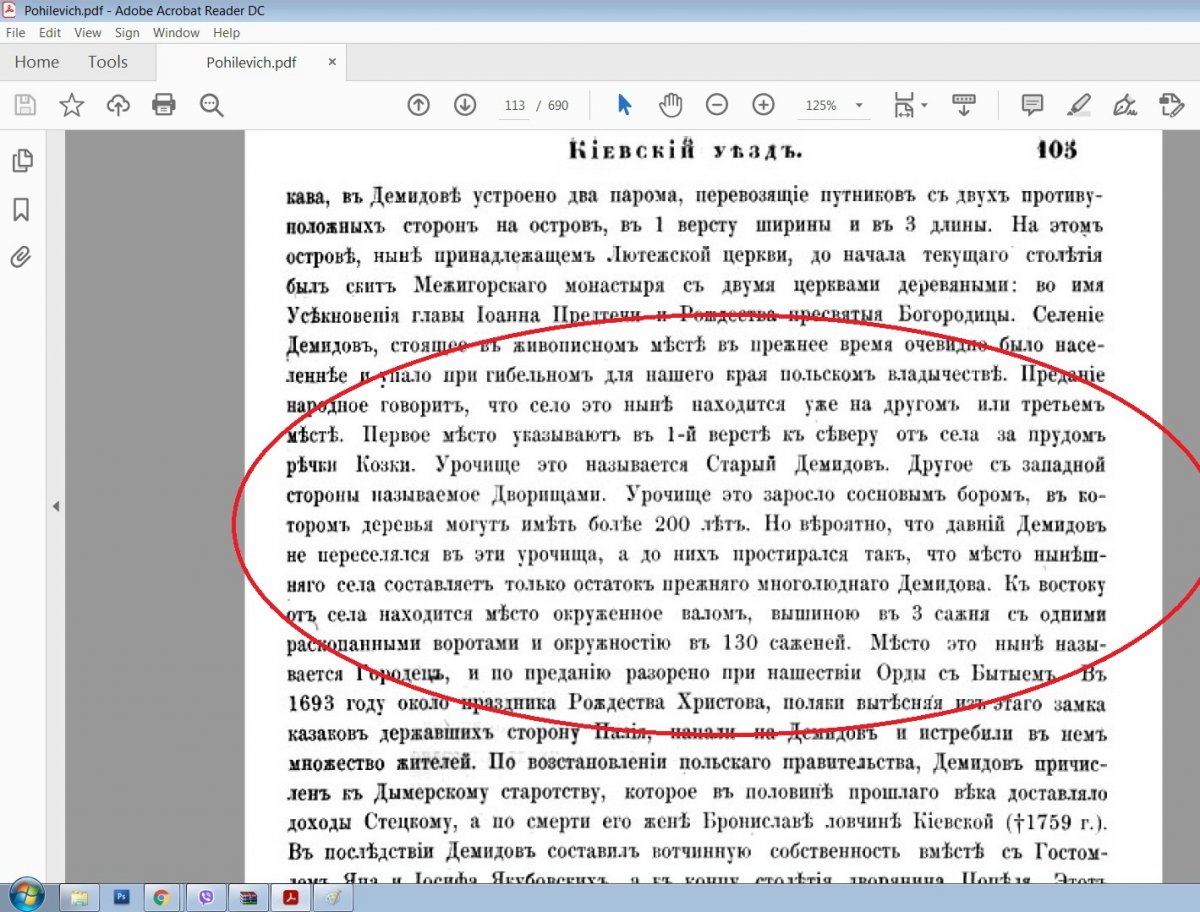
Task: Select the Hand pan tool
Action: click(x=670, y=105)
